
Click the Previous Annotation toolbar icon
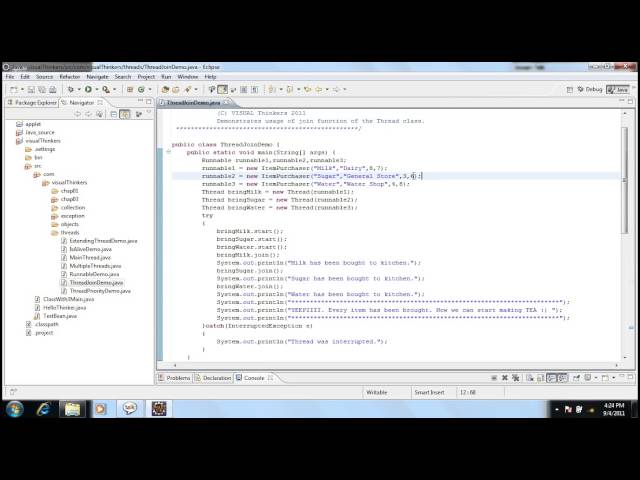[x=290, y=89]
